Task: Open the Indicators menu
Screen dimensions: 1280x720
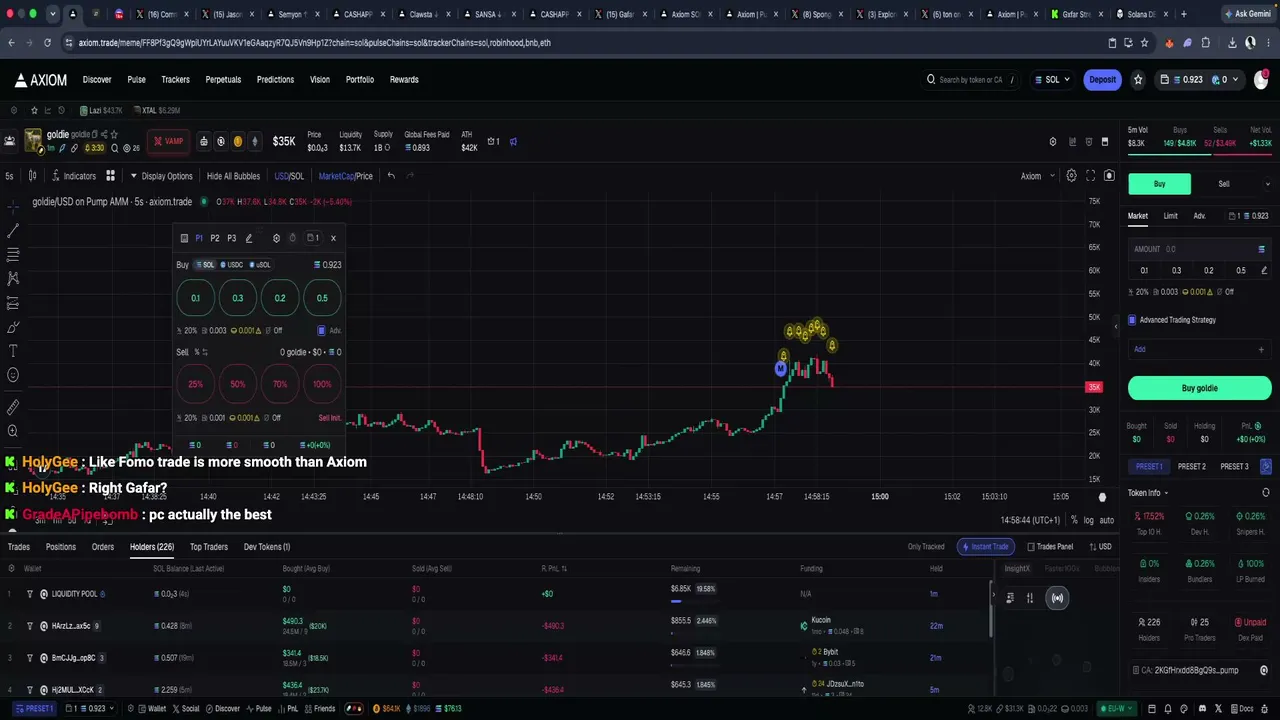Action: pos(73,176)
